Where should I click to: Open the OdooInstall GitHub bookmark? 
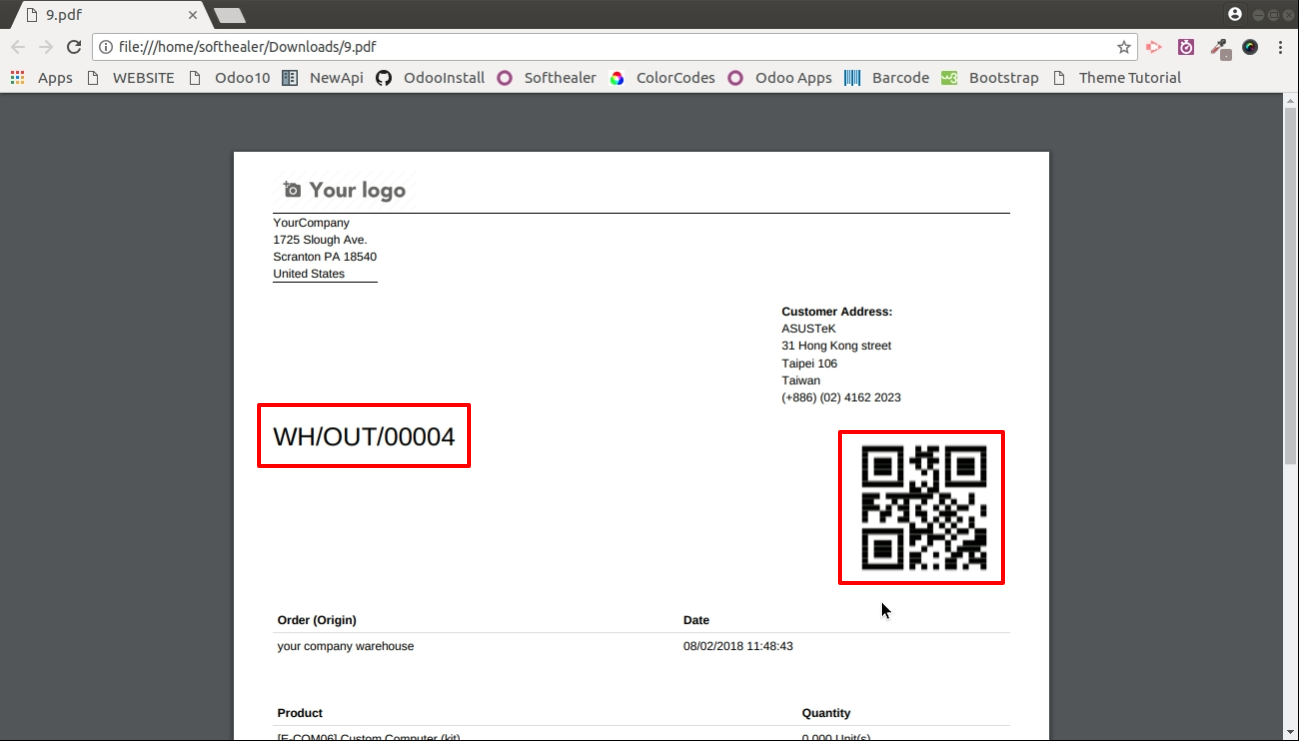click(430, 78)
